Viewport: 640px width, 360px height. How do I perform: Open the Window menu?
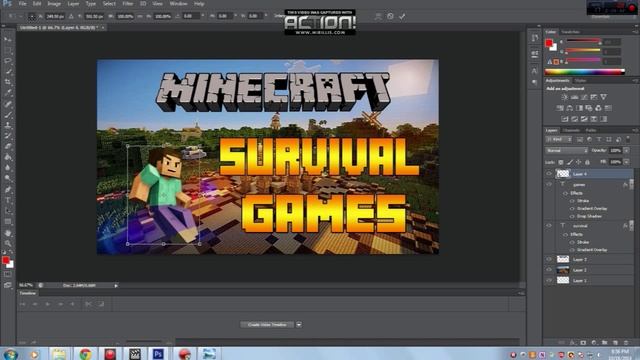pyautogui.click(x=178, y=4)
